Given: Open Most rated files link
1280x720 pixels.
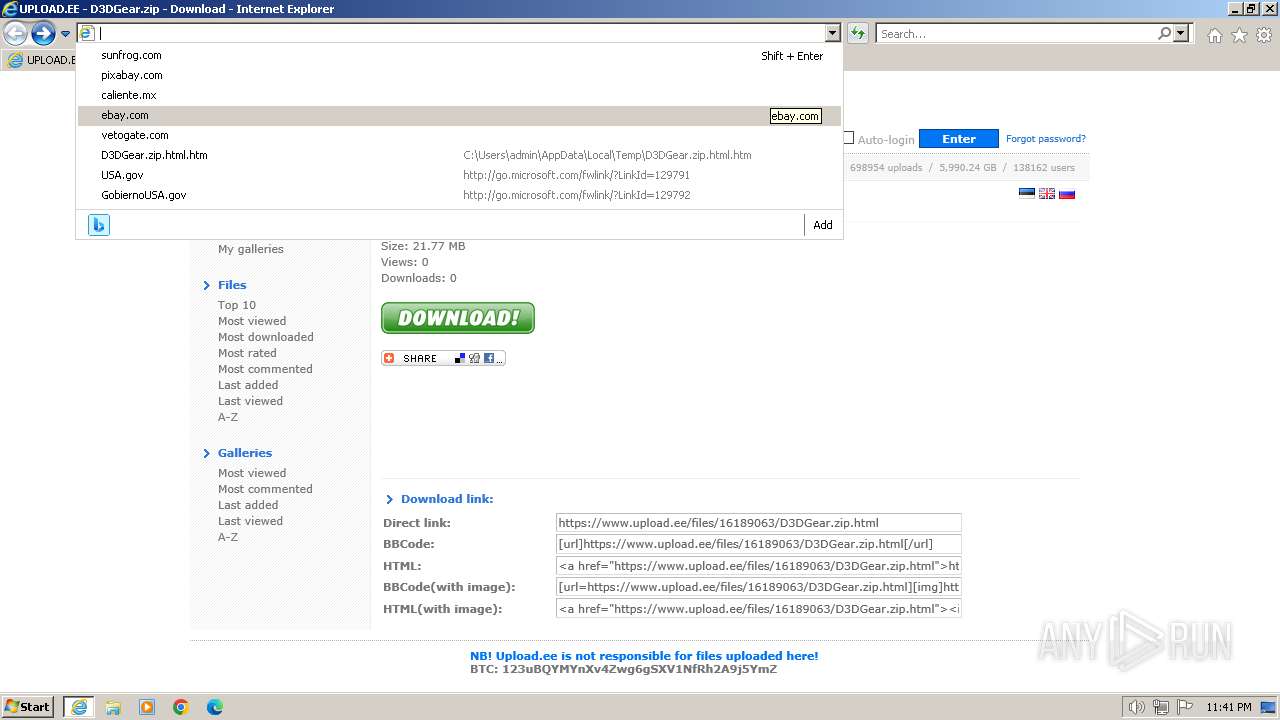Looking at the screenshot, I should (x=247, y=353).
